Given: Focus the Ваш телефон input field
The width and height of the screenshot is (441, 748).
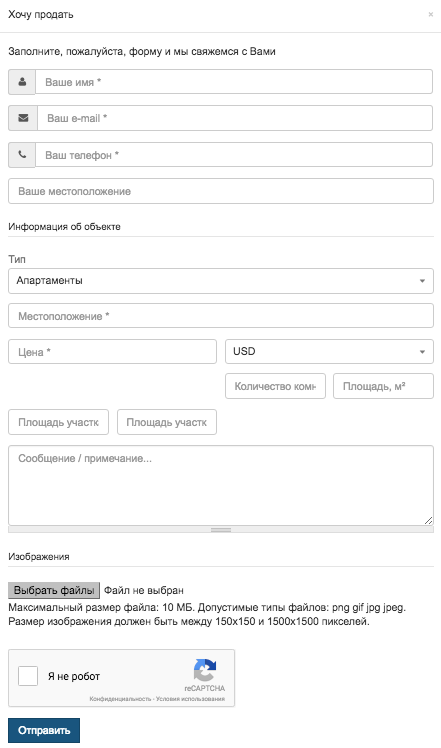Looking at the screenshot, I should pos(234,155).
